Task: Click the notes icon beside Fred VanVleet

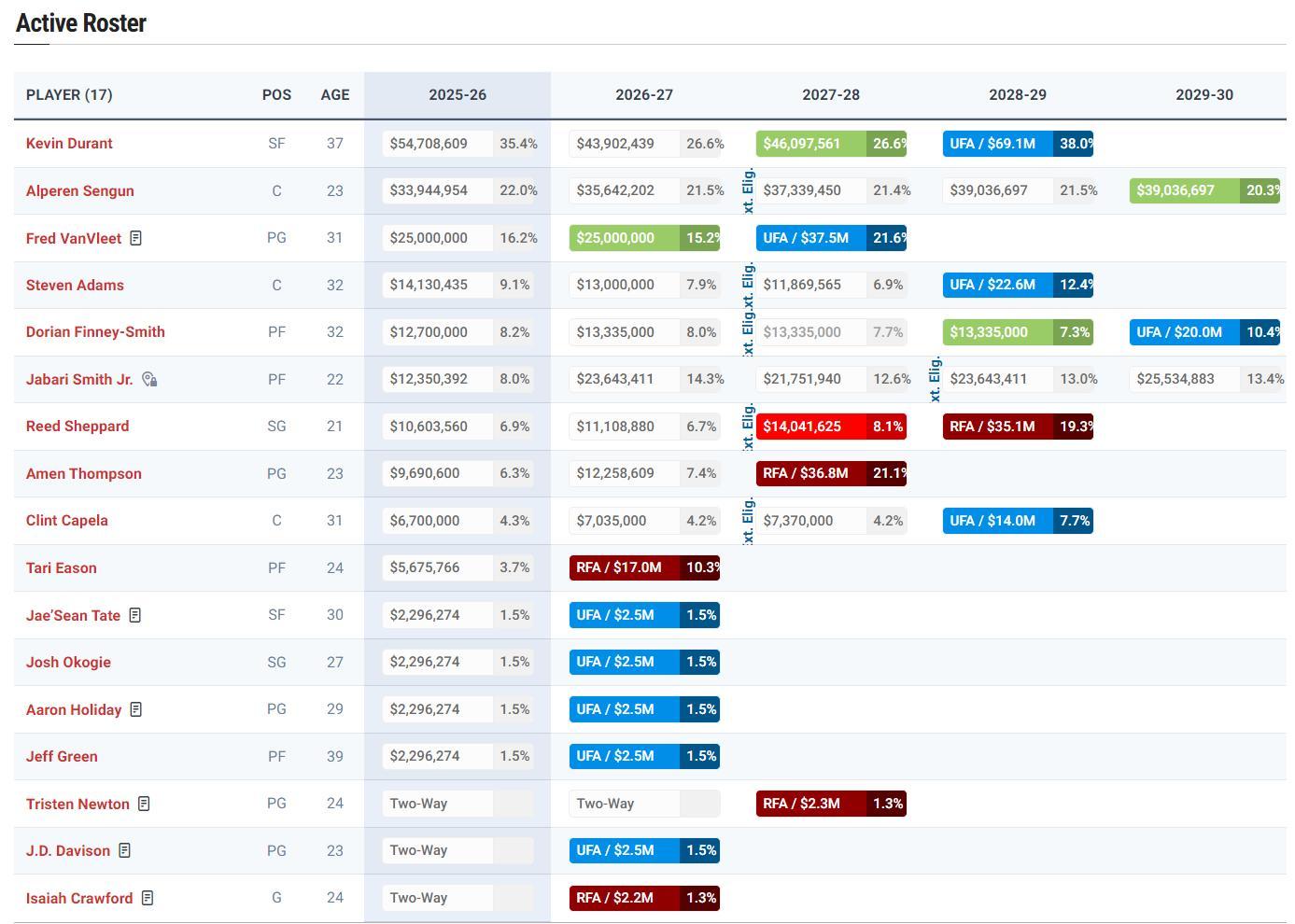Action: pyautogui.click(x=136, y=238)
